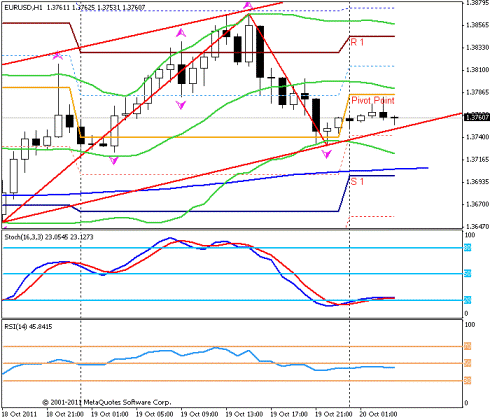
Task: Click price axis value 1.38565
Action: tap(477, 25)
